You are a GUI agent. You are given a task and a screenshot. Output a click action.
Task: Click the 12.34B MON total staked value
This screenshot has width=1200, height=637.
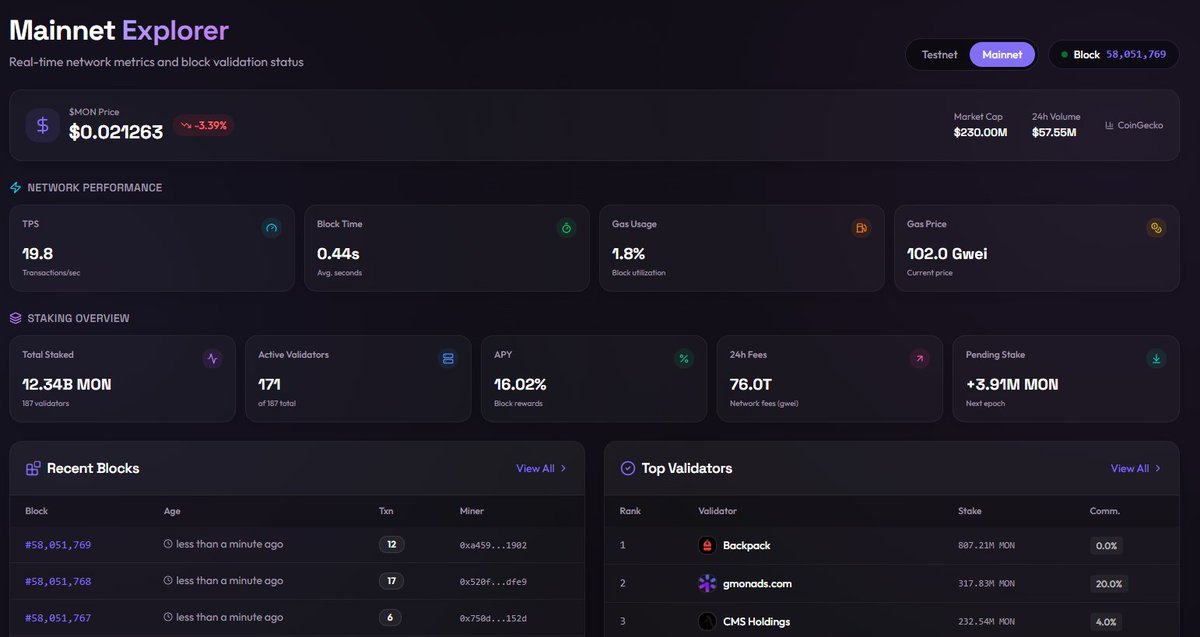pos(67,384)
